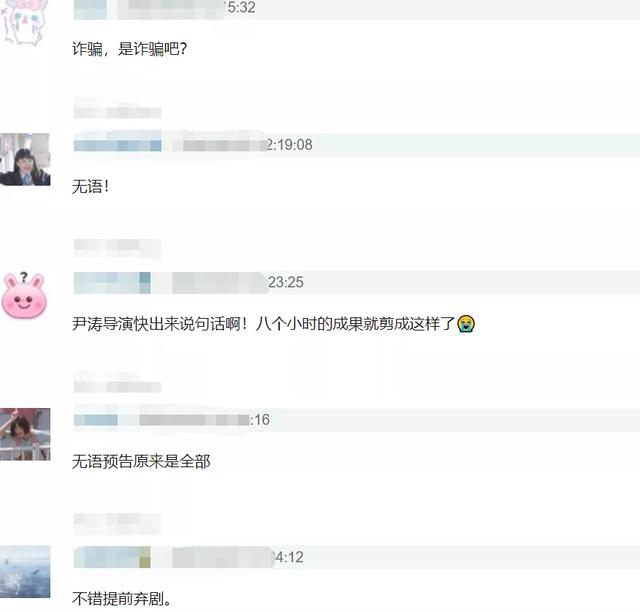Open blurred username of pink bunny commenter

click(112, 283)
